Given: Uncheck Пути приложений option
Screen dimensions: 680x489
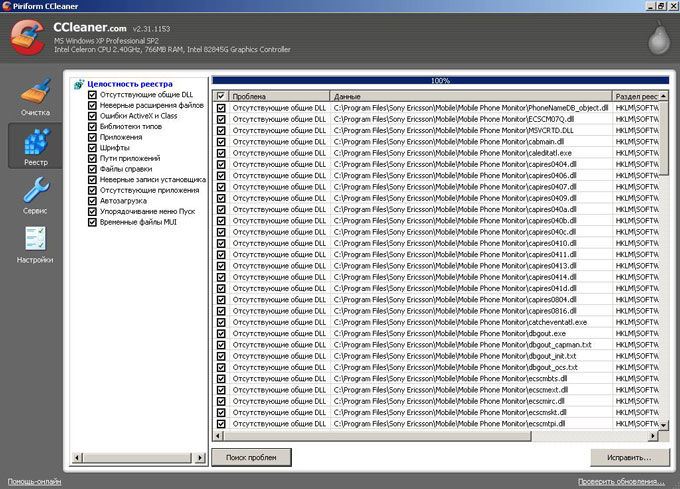Looking at the screenshot, I should click(92, 158).
